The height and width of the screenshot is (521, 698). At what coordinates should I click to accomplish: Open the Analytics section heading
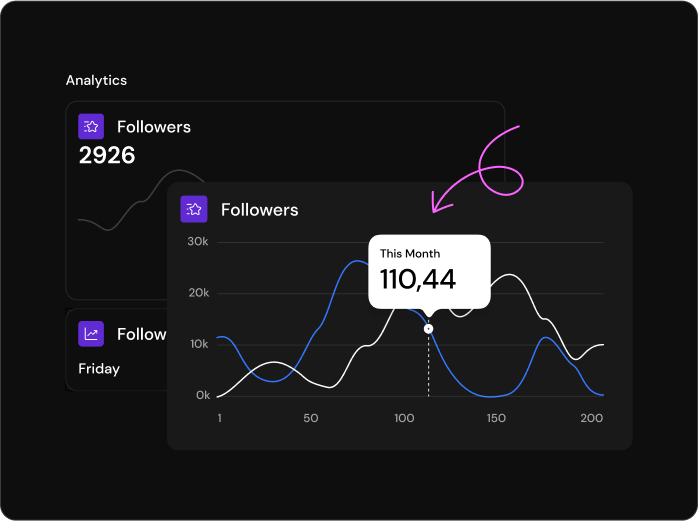96,80
